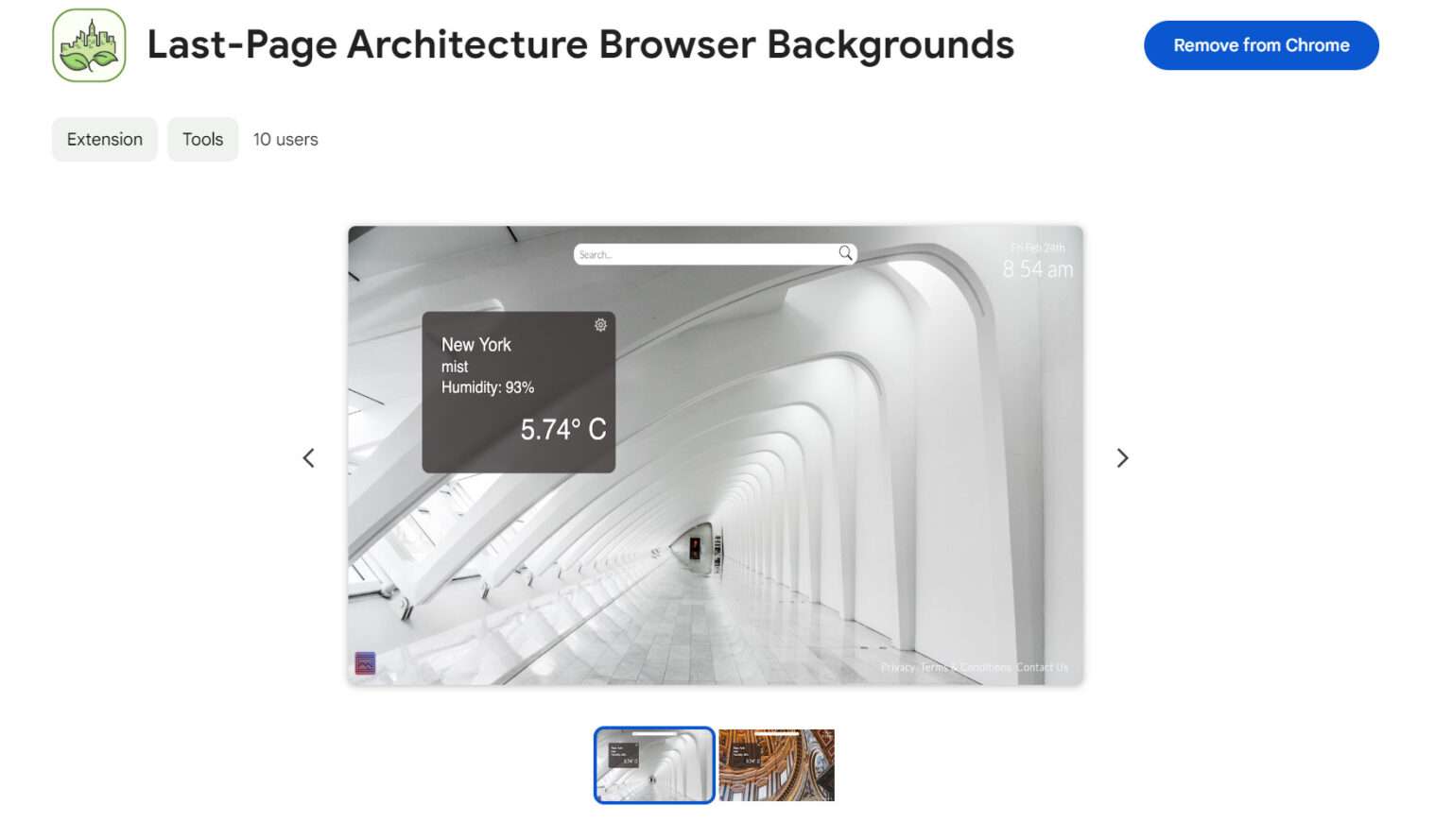This screenshot has width=1452, height=840.
Task: Click inside the Search input field
Action: [700, 253]
